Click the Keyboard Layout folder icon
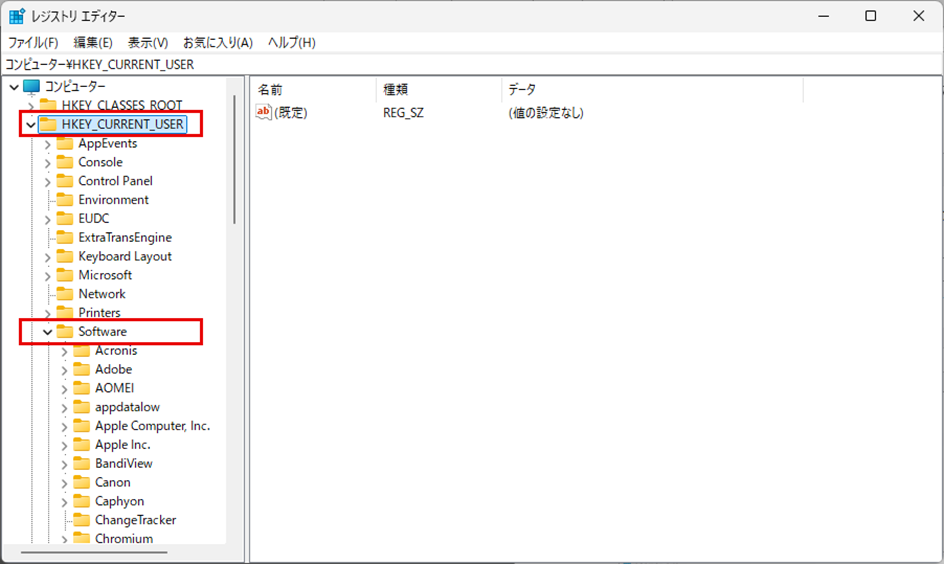The height and width of the screenshot is (564, 944). click(x=65, y=256)
